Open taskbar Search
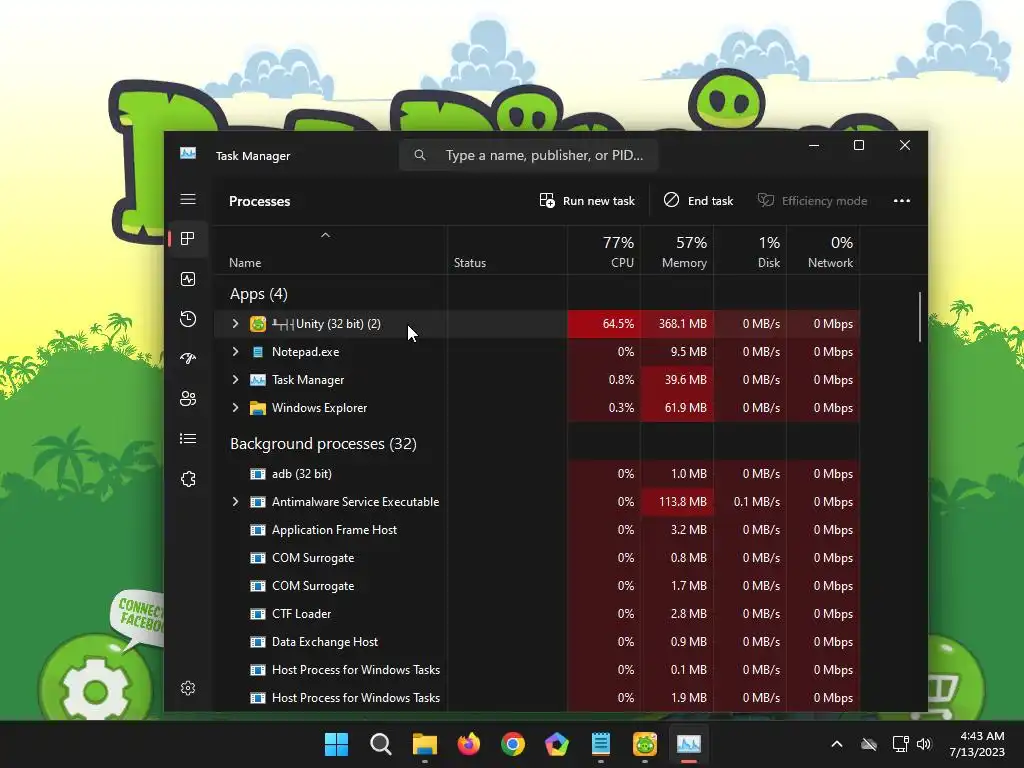This screenshot has width=1024, height=768. (381, 744)
